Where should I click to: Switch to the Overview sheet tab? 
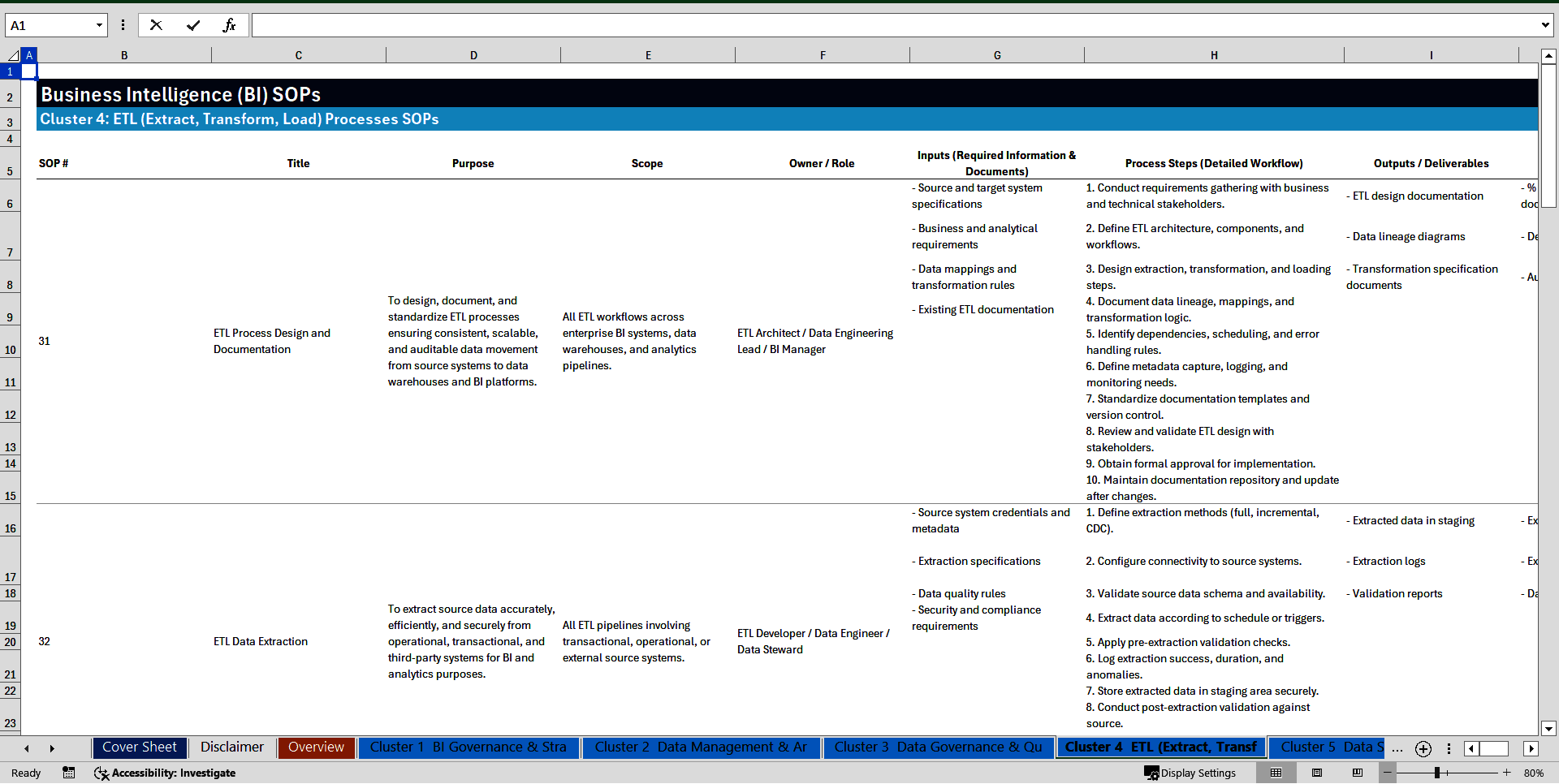click(316, 747)
